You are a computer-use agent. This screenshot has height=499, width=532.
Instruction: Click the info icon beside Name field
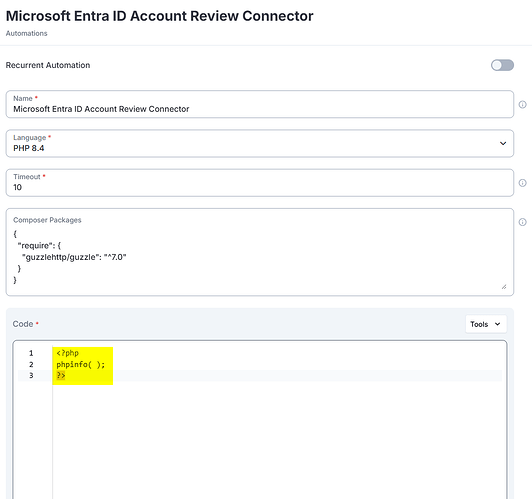click(522, 104)
